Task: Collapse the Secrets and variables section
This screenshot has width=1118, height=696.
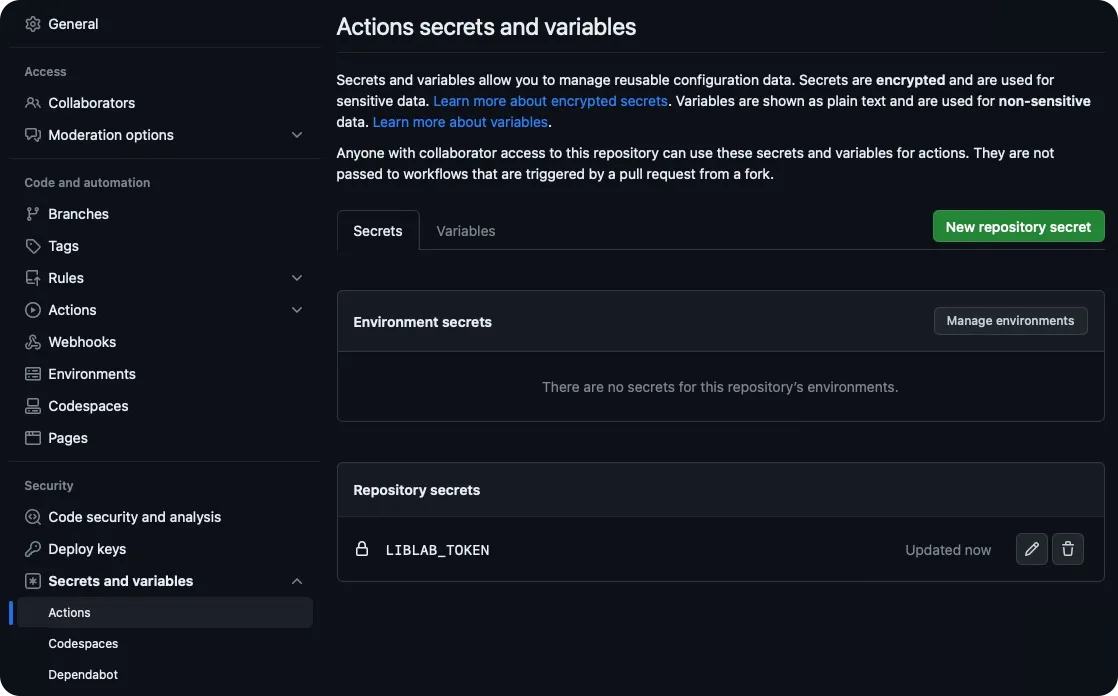Action: point(296,580)
